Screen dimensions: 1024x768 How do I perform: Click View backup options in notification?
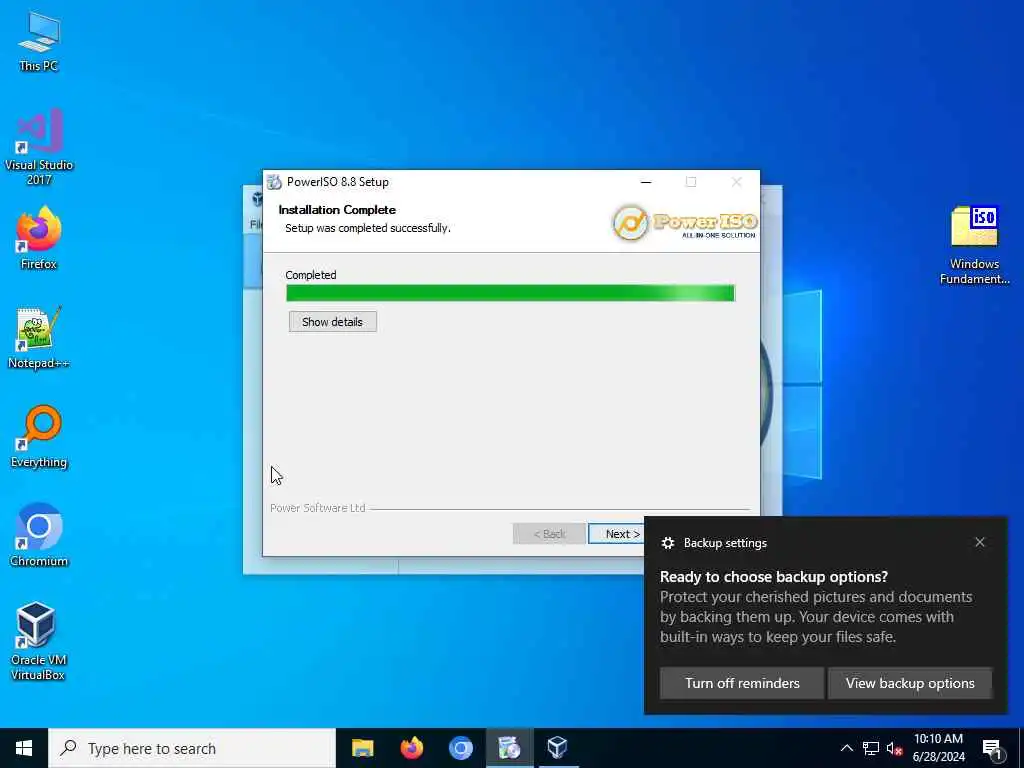click(910, 683)
